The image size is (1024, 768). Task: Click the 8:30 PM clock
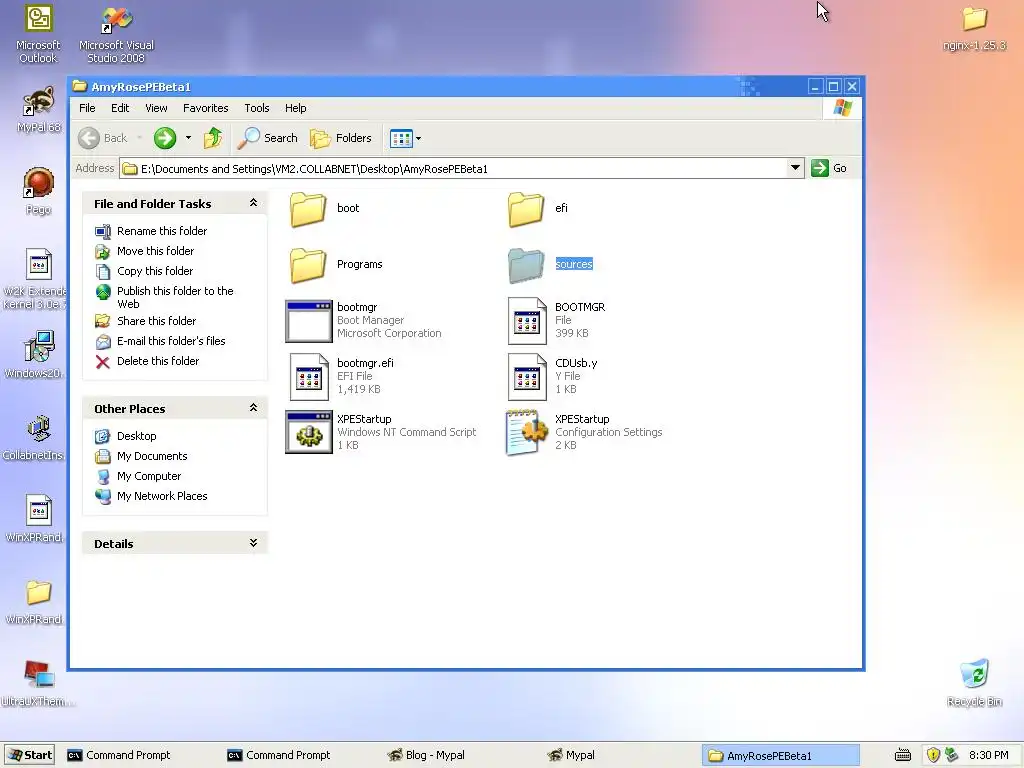click(989, 755)
